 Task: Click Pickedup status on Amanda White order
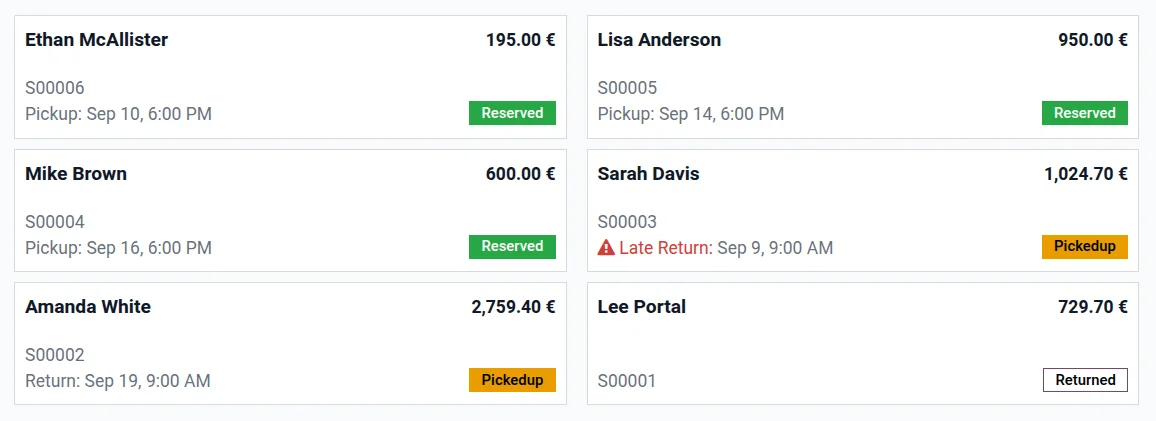tap(512, 380)
